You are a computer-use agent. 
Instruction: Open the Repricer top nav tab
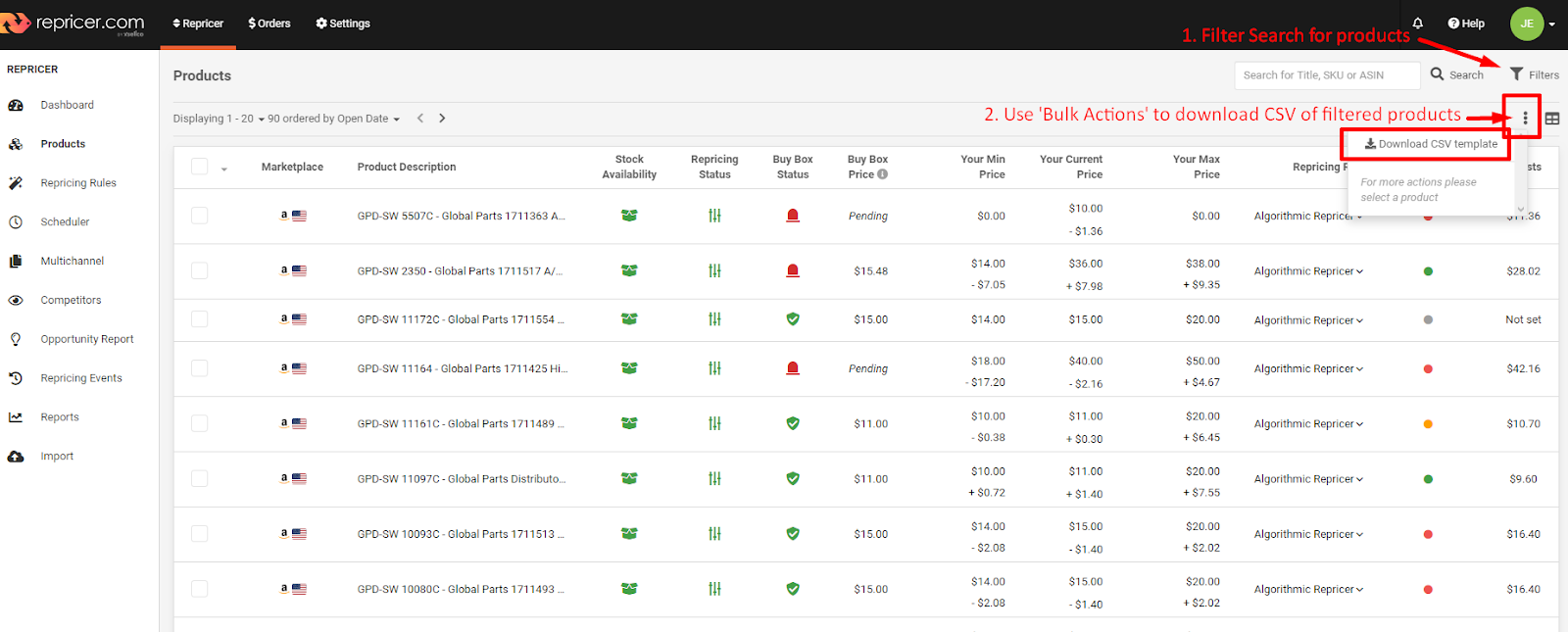point(198,24)
